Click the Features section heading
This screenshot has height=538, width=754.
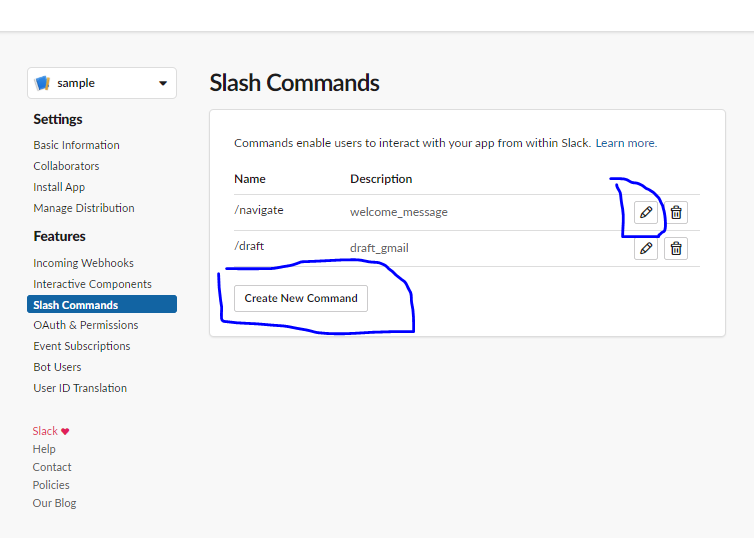[60, 237]
